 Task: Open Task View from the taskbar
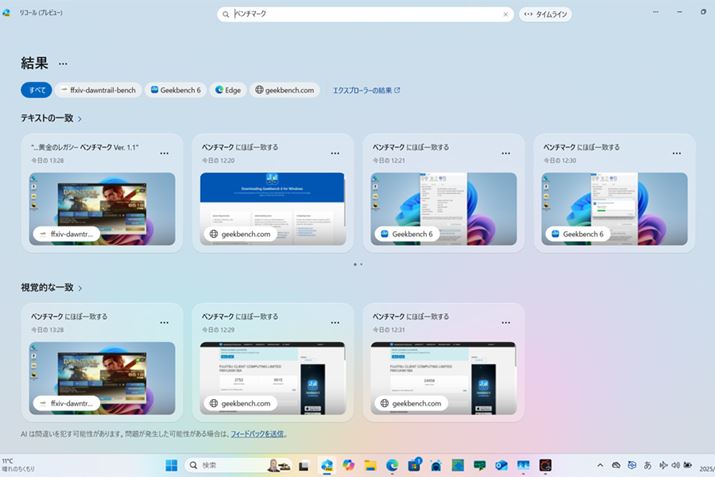click(x=304, y=465)
